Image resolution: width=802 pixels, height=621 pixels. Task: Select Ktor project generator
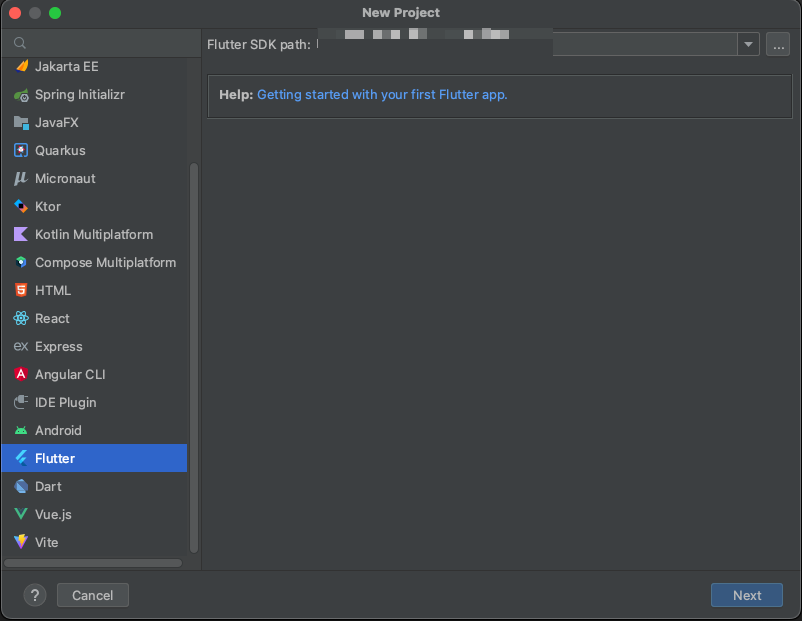click(95, 207)
